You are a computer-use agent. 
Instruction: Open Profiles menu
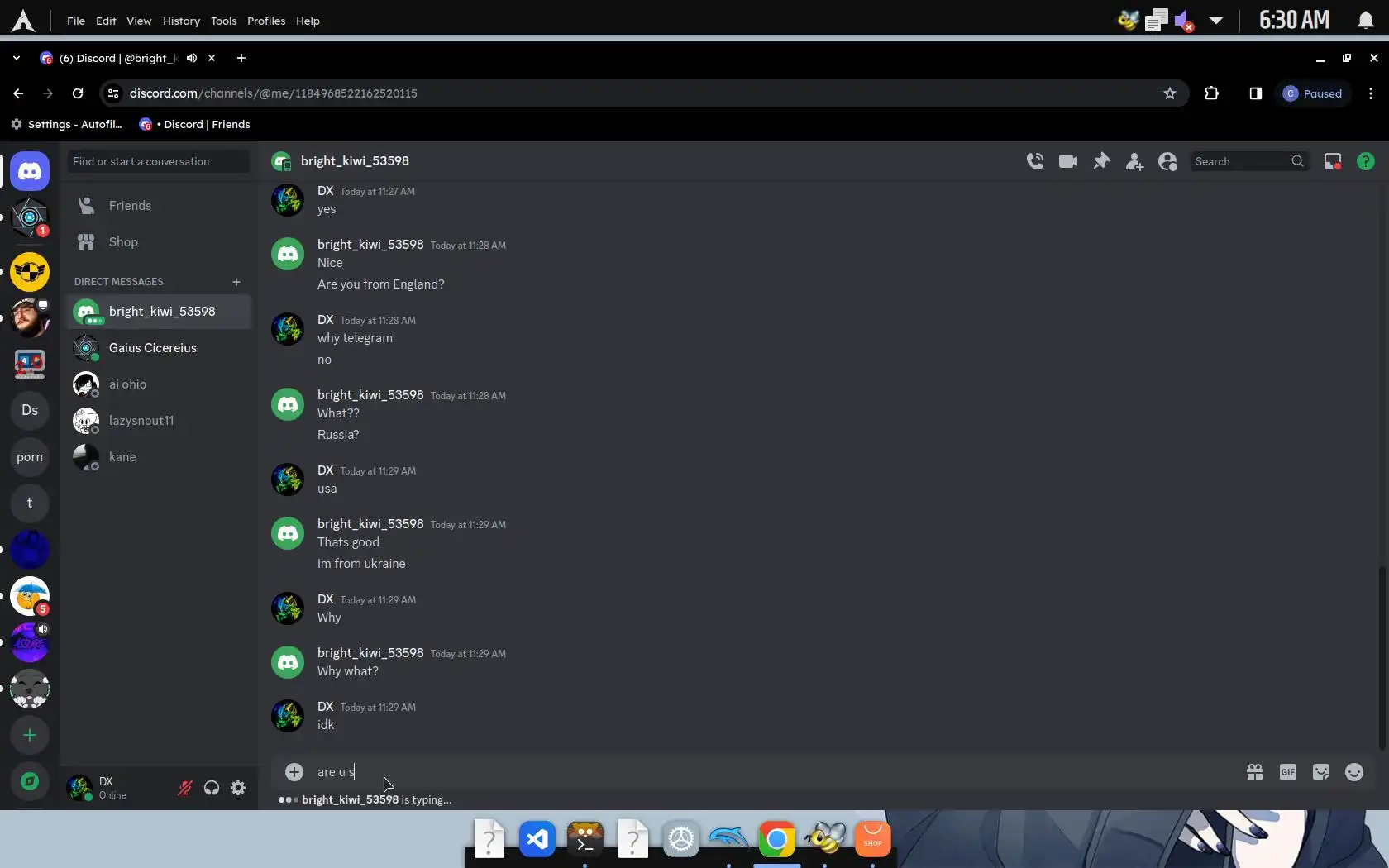point(266,21)
